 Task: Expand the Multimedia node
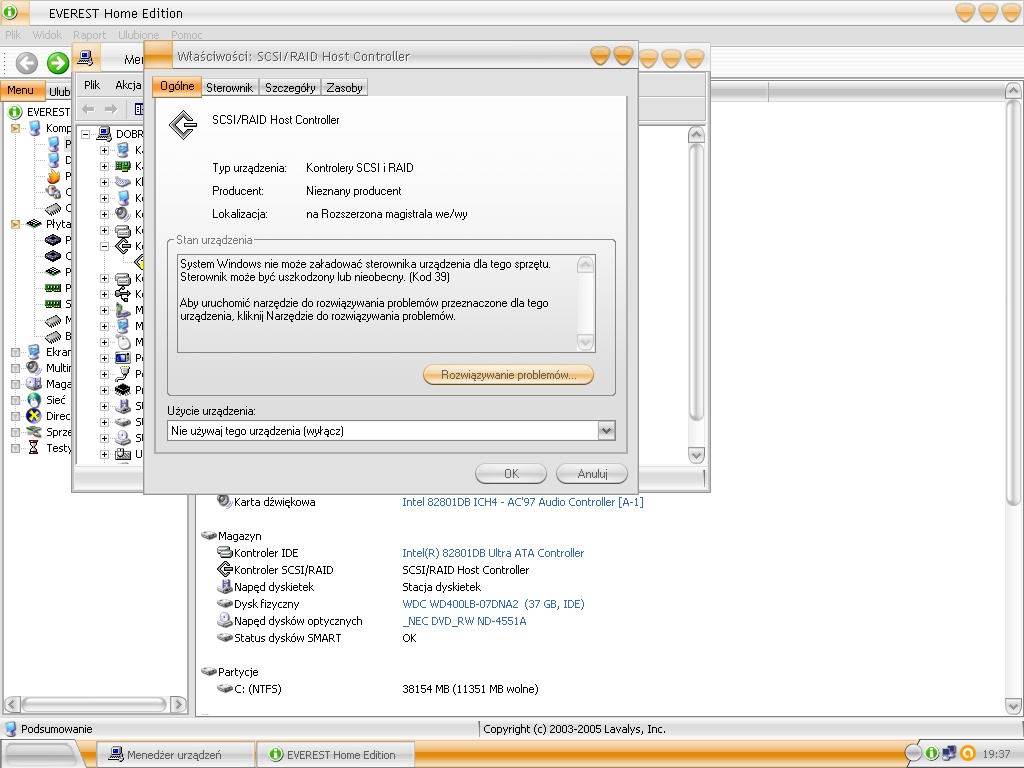tap(15, 368)
